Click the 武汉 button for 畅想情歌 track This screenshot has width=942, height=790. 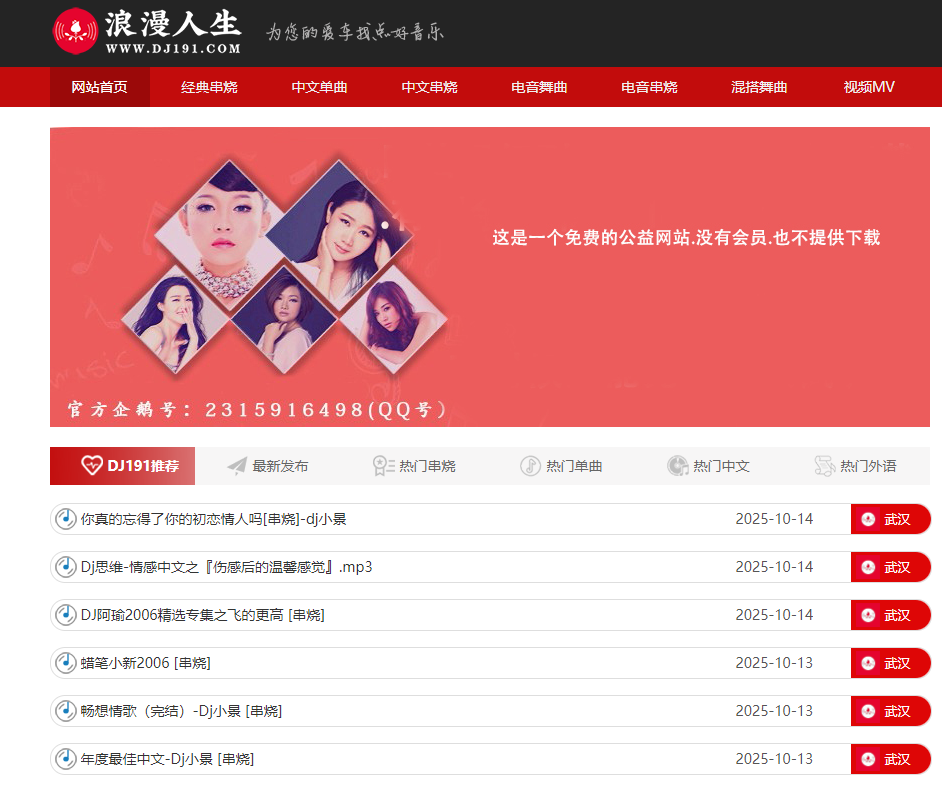coord(889,711)
